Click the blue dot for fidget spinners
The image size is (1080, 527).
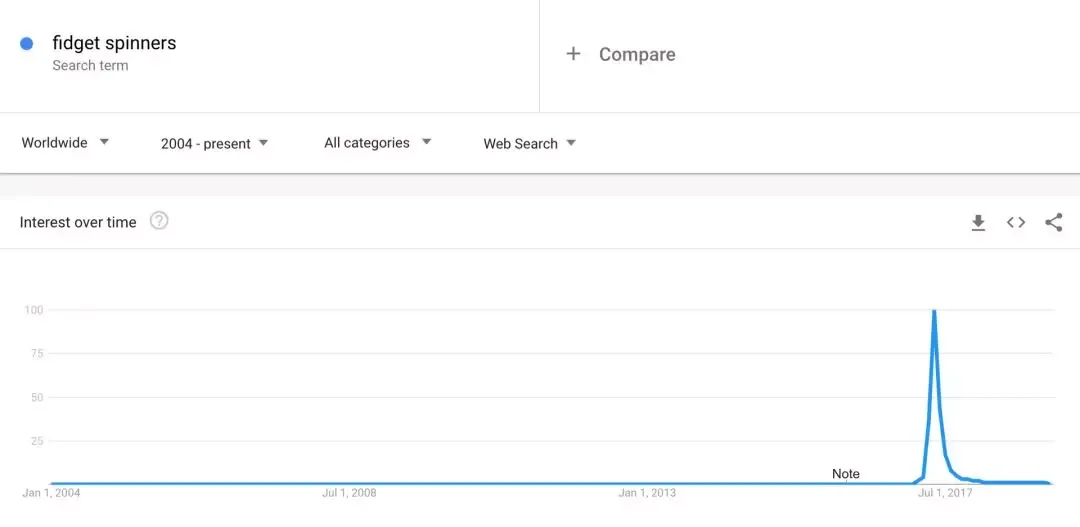[x=27, y=44]
